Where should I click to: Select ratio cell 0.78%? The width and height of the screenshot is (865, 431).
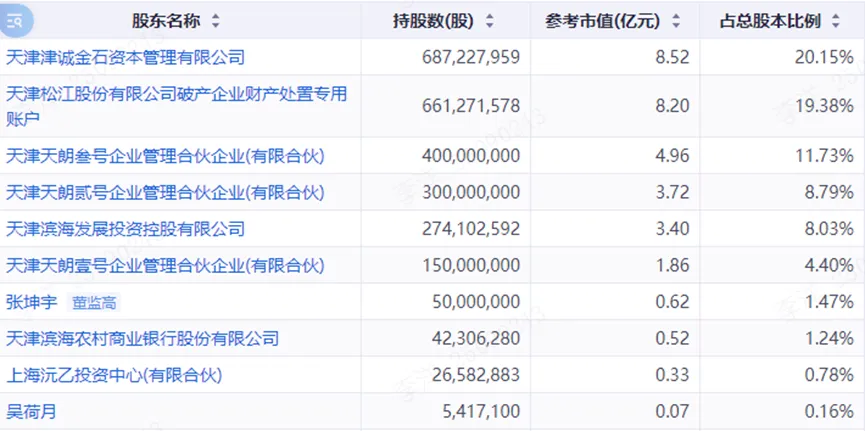(x=829, y=375)
